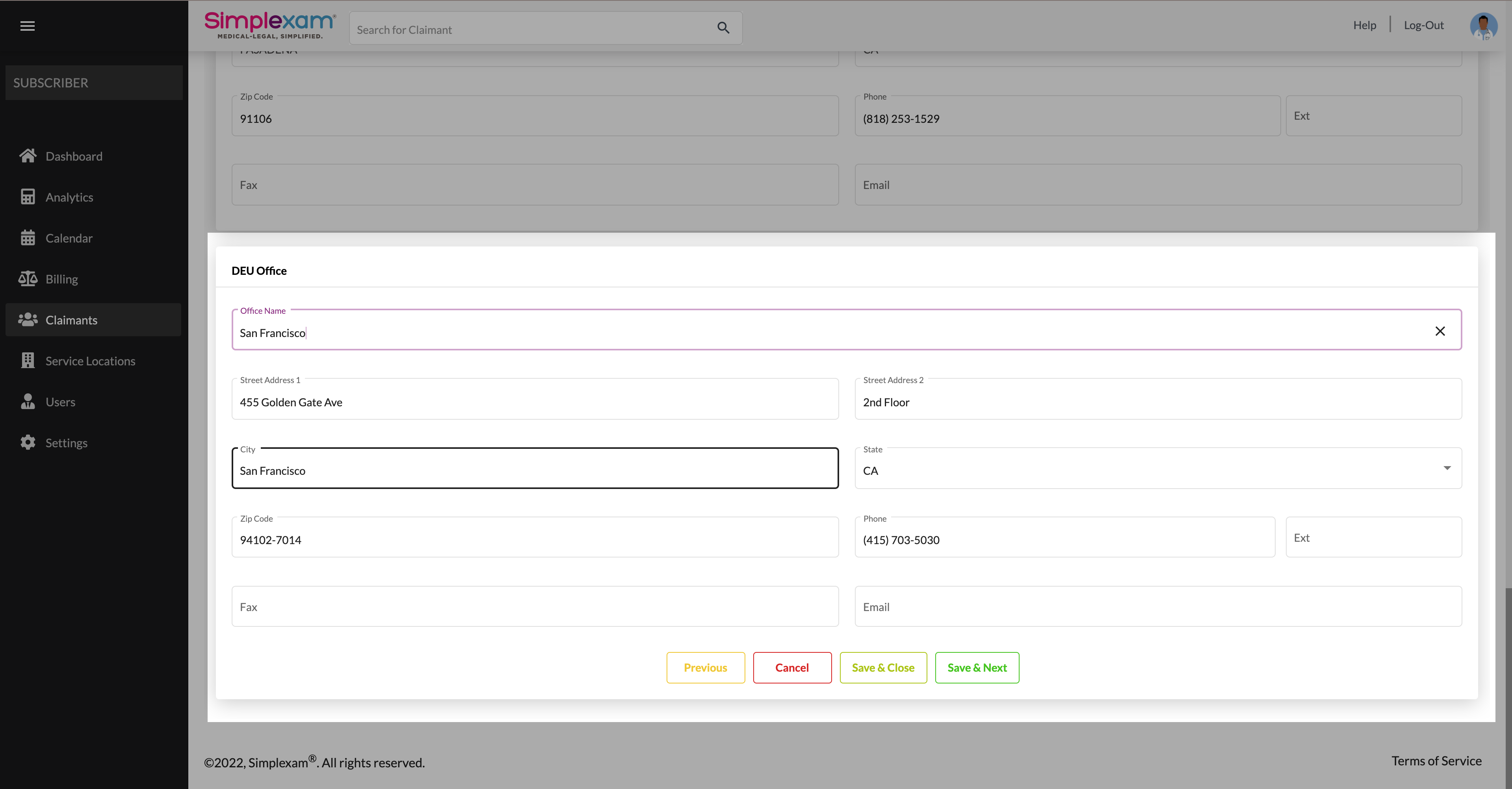Click the Settings gear icon
Image resolution: width=1512 pixels, height=789 pixels.
pyautogui.click(x=28, y=442)
